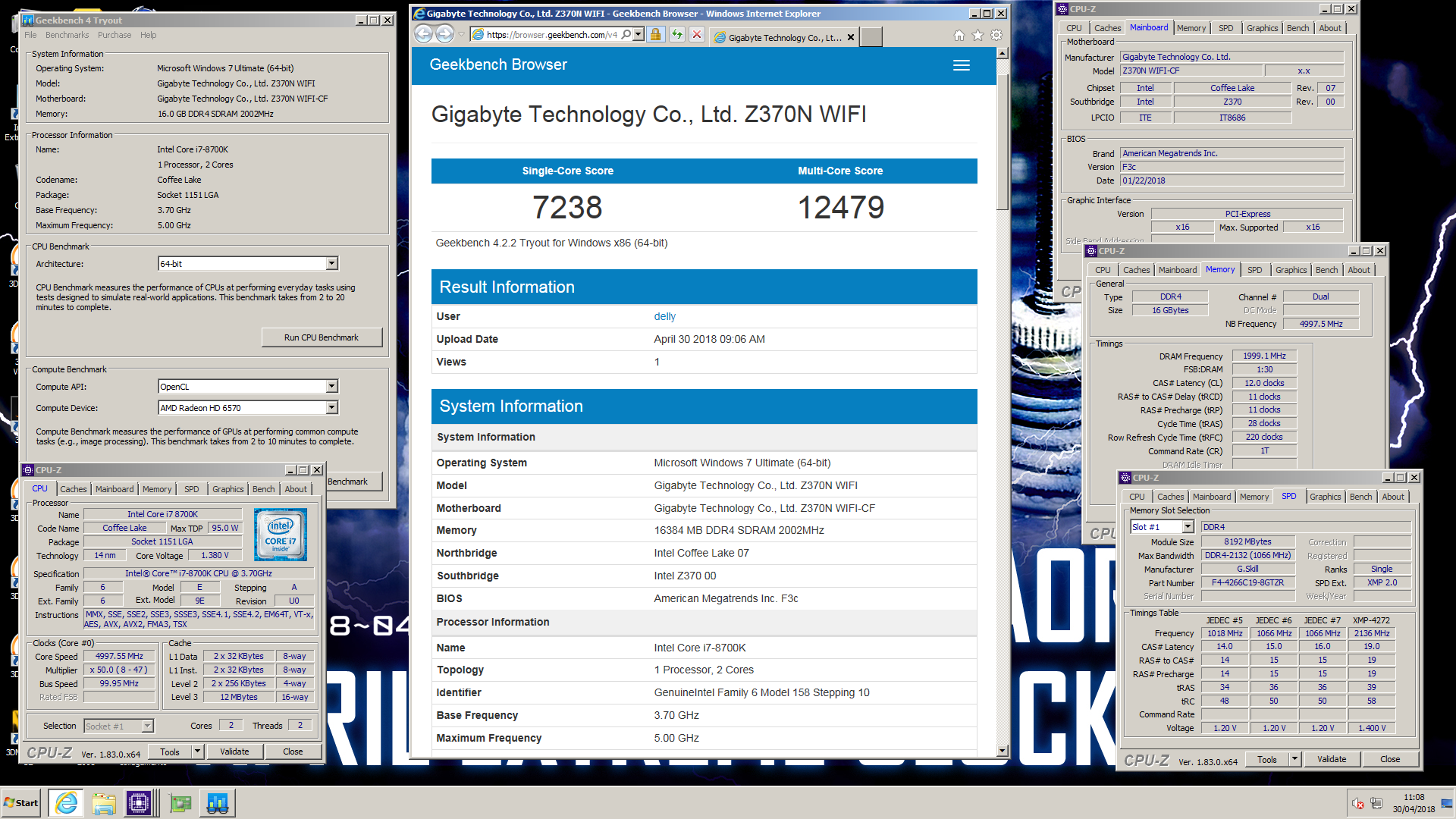
Task: Click Close in the CPU-Z SPD window
Action: click(x=1390, y=759)
